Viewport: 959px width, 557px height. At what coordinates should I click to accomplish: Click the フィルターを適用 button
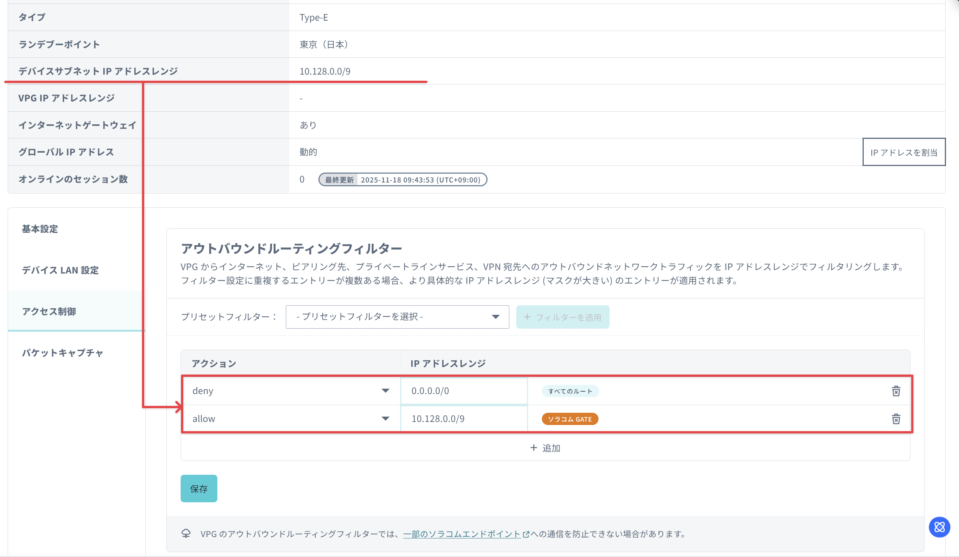(x=562, y=317)
